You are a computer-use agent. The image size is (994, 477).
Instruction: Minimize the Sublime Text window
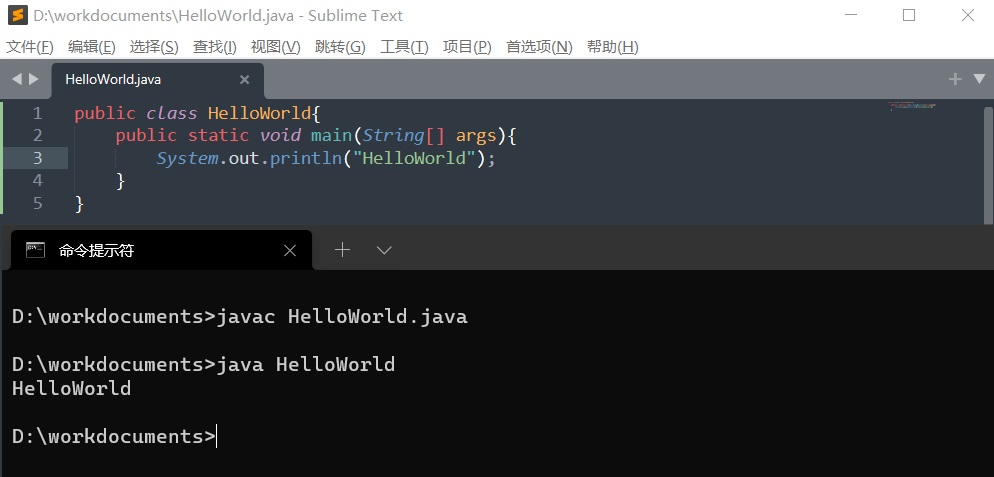851,16
